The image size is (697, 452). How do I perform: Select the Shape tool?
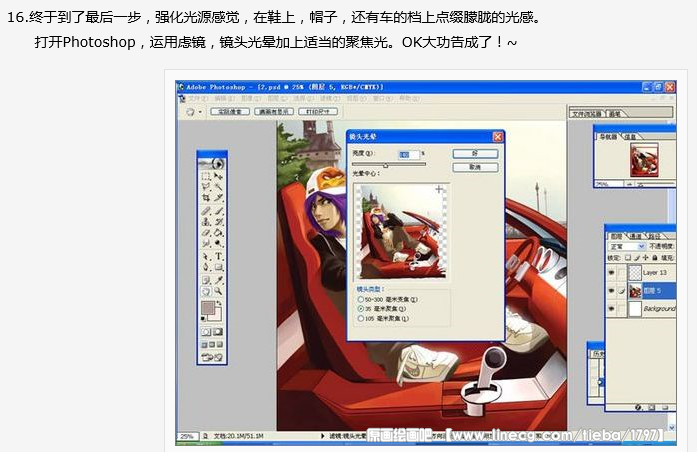(x=218, y=267)
